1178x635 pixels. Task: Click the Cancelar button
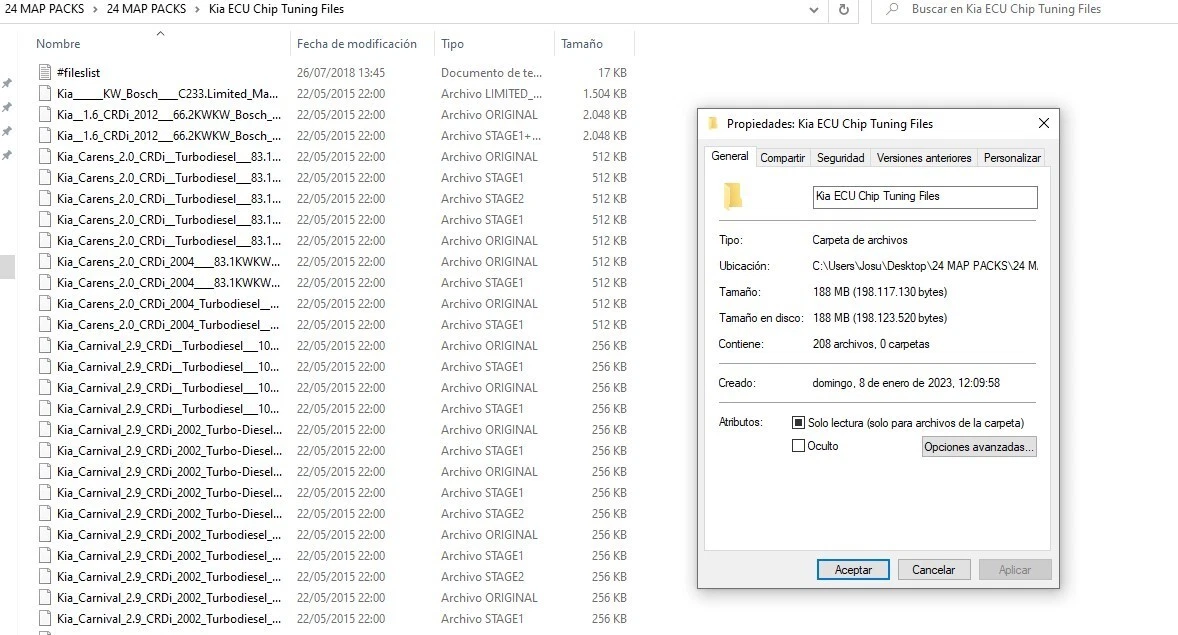click(x=933, y=570)
